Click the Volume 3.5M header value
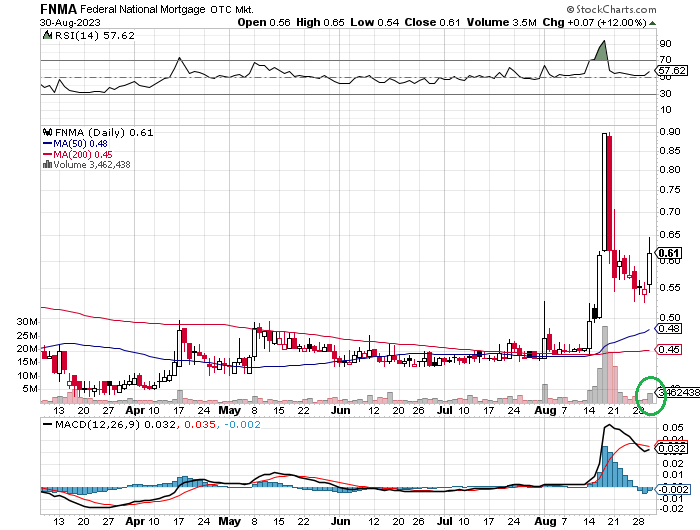700x530 pixels. coord(502,22)
